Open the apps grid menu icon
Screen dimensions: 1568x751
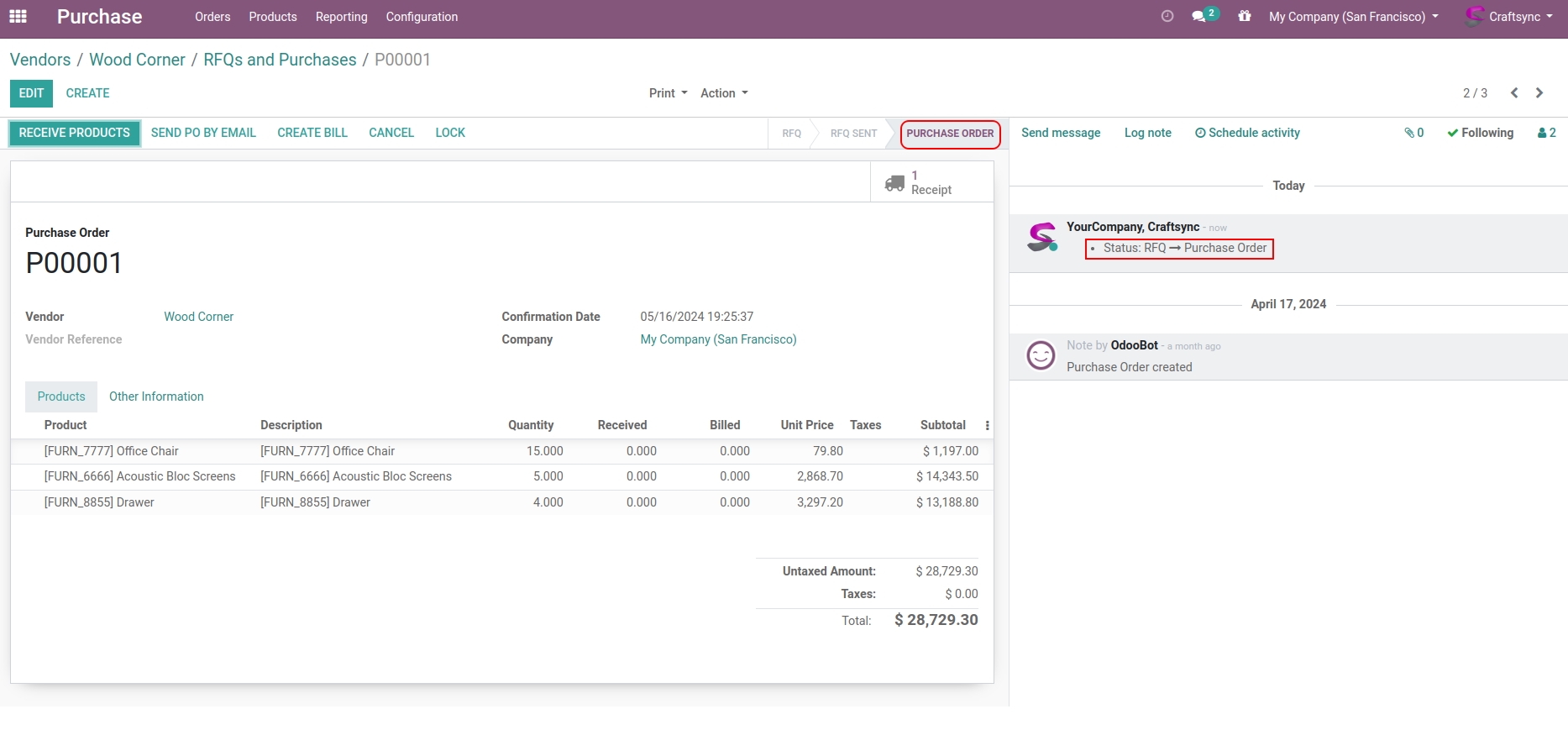click(18, 17)
